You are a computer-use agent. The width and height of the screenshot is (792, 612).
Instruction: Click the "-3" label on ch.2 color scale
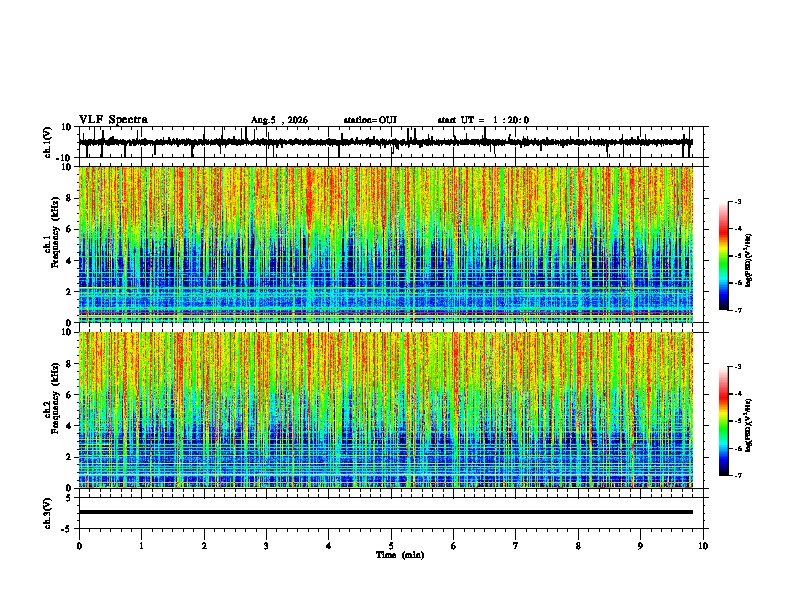pos(737,367)
